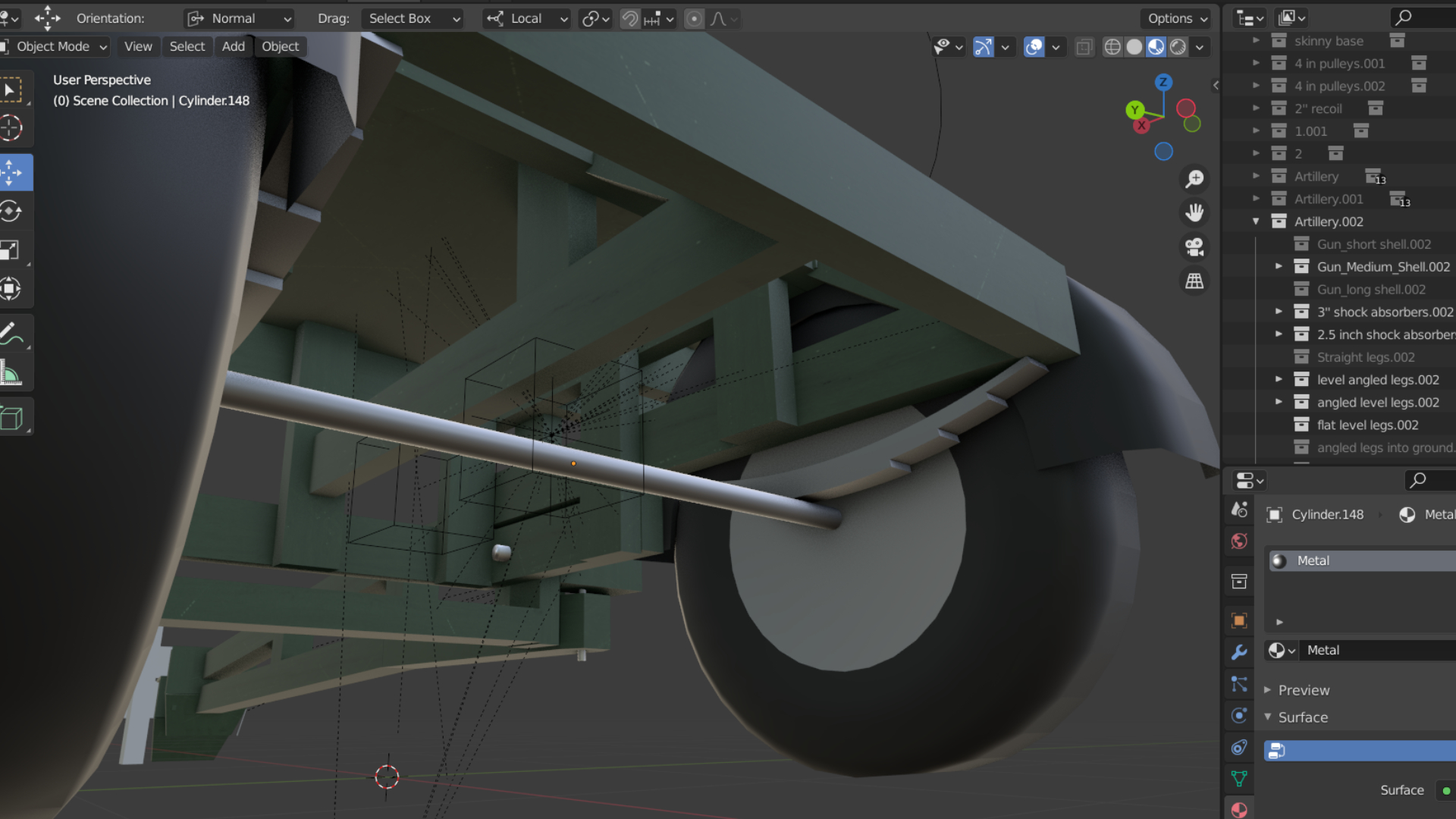Select the Rotate tool

(12, 212)
